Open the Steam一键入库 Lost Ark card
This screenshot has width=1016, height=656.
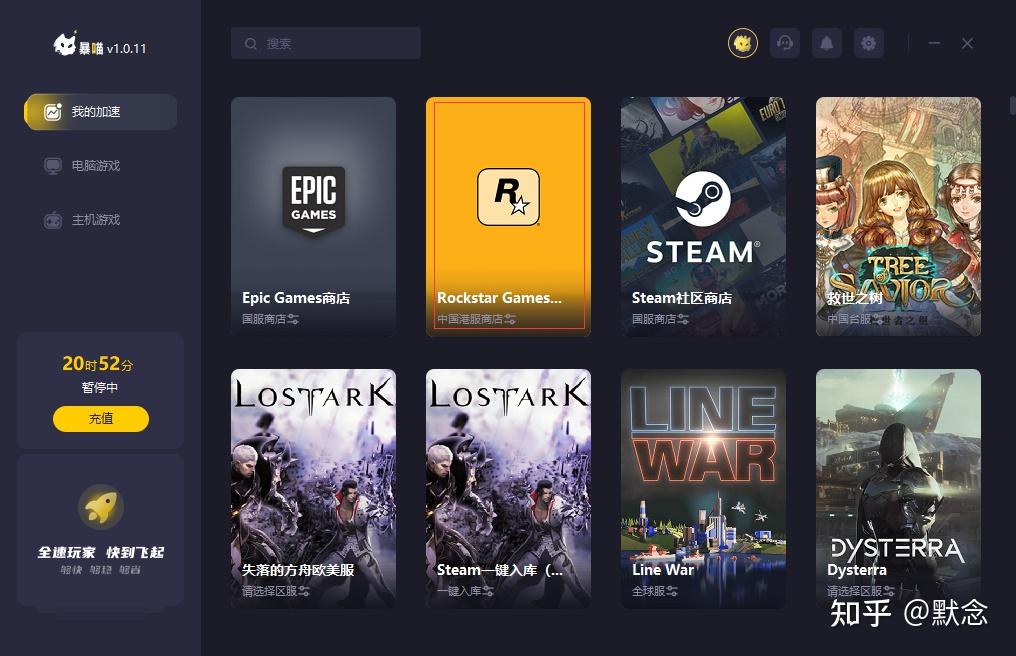tap(509, 489)
